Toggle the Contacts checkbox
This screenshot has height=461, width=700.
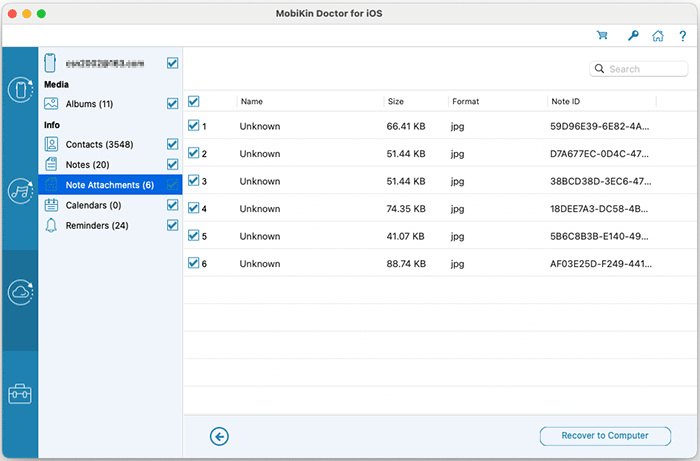172,144
